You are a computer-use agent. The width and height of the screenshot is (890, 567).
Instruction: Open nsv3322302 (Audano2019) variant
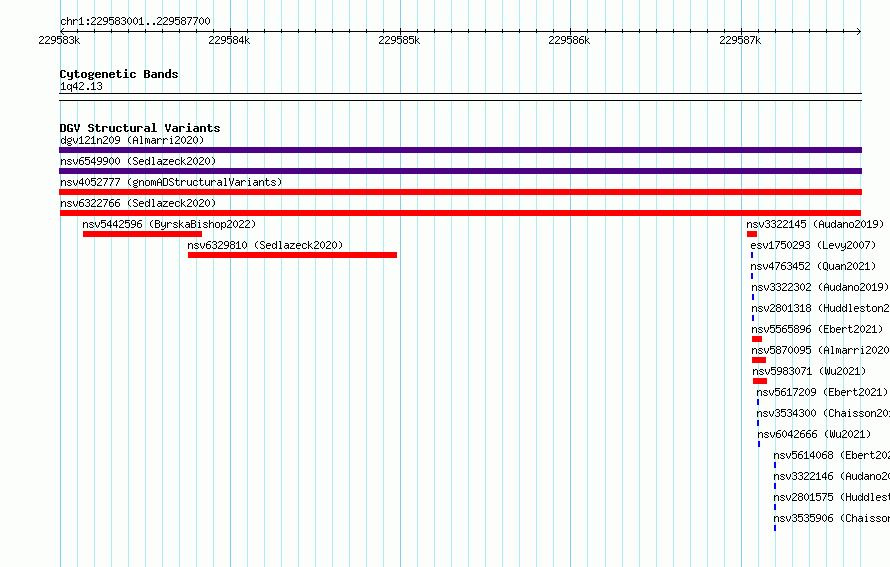[x=820, y=287]
